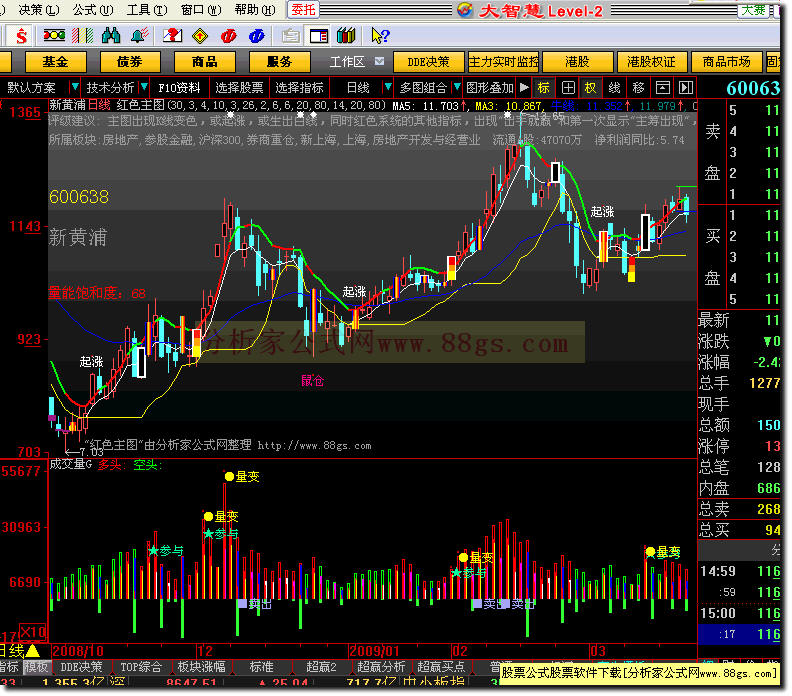Click the 主力实时监控 button
Viewport: 792px width, 696px height.
click(x=503, y=62)
